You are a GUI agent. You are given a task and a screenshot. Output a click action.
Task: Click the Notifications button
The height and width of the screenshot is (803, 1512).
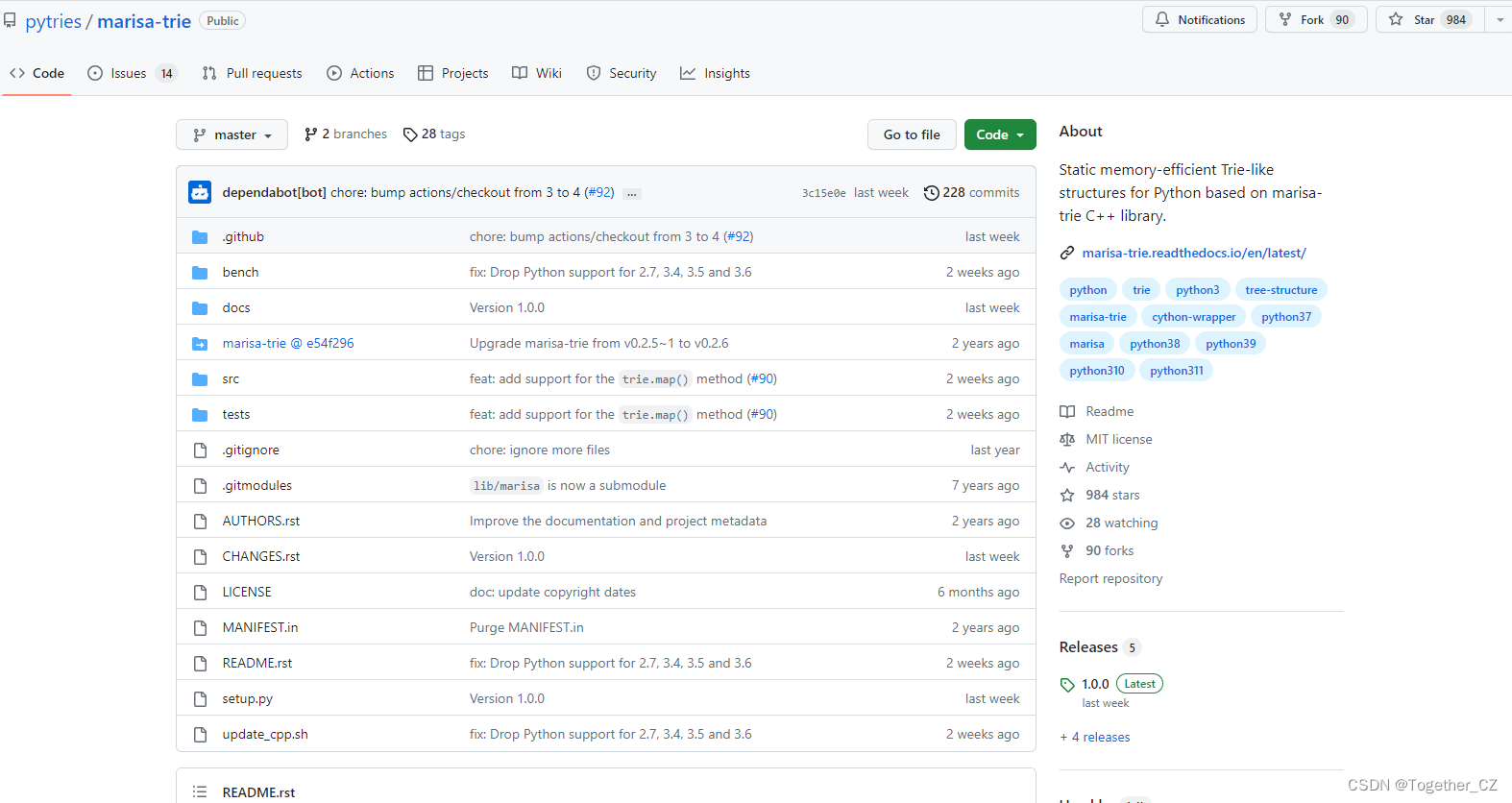[1200, 19]
